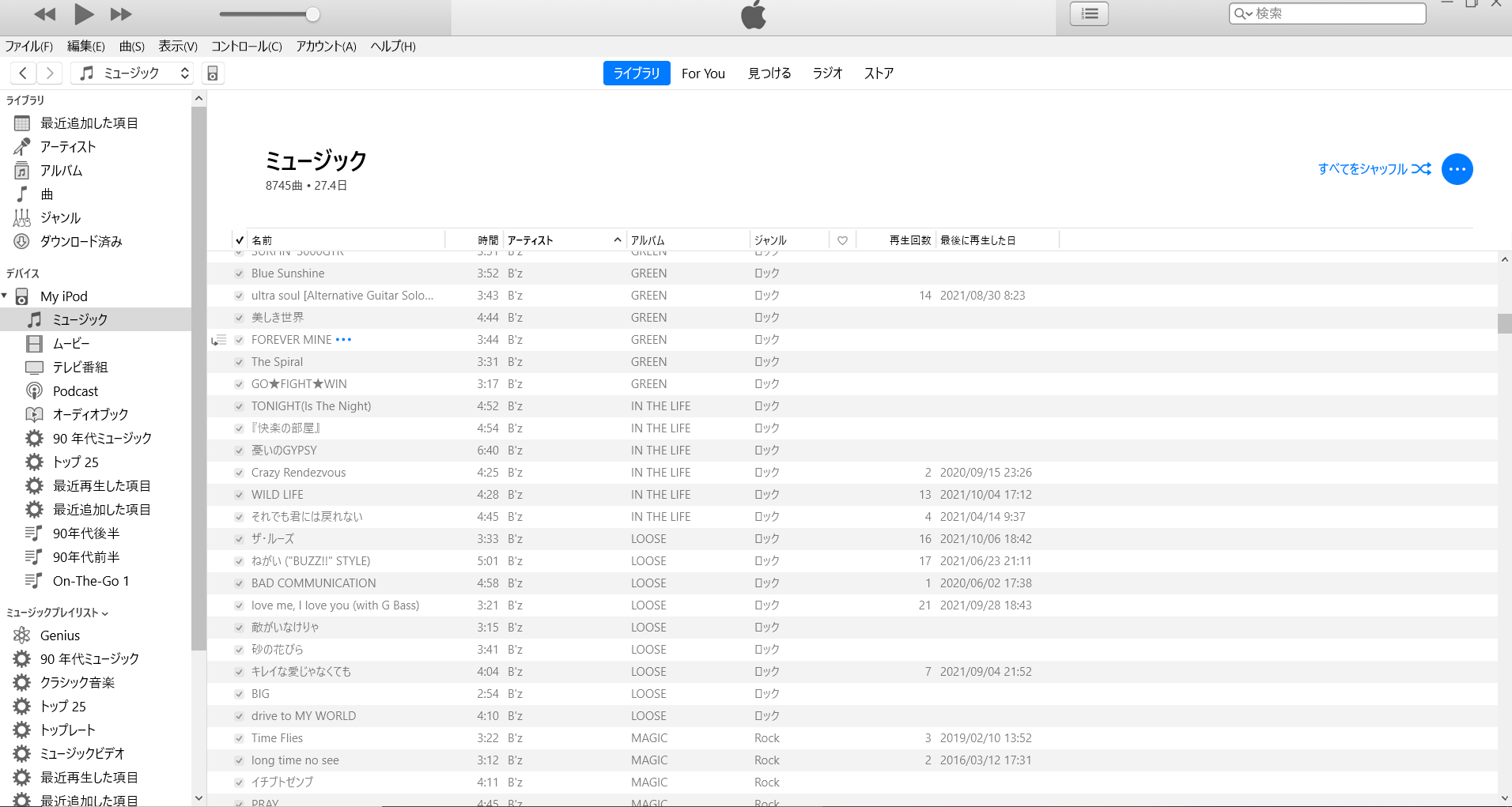
Task: Uncheck the Time Flies song checkbox
Action: 239,738
